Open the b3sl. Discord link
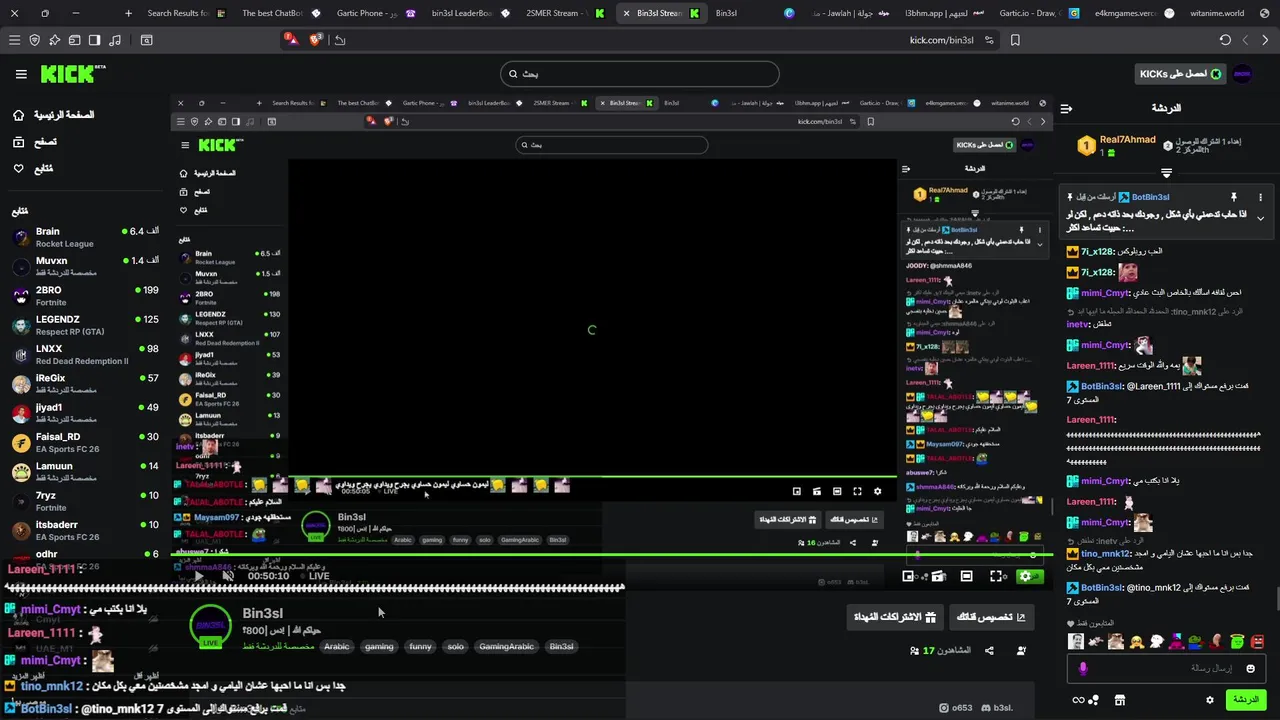The image size is (1280, 720). tap(996, 708)
